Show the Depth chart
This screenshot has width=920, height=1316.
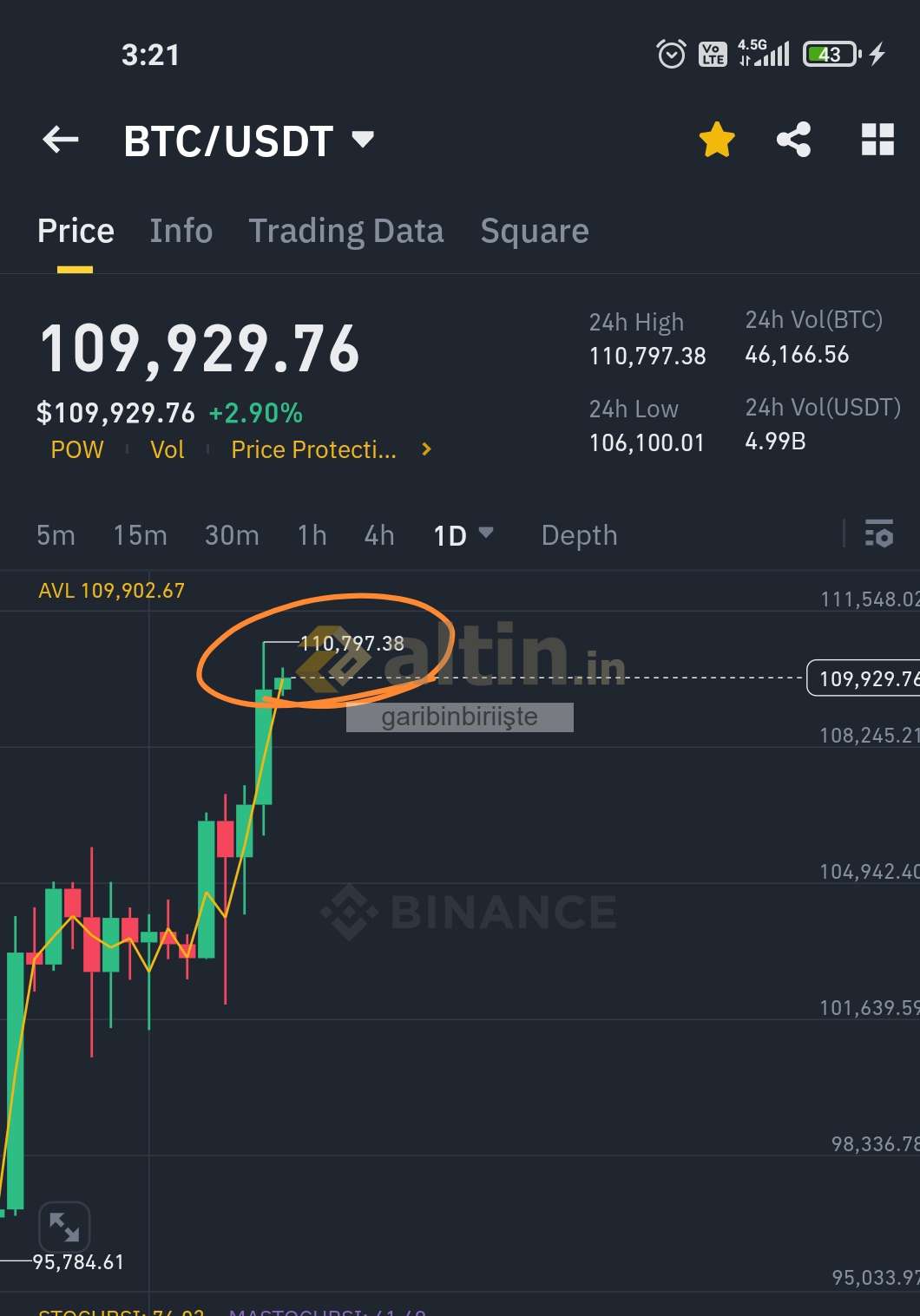580,535
